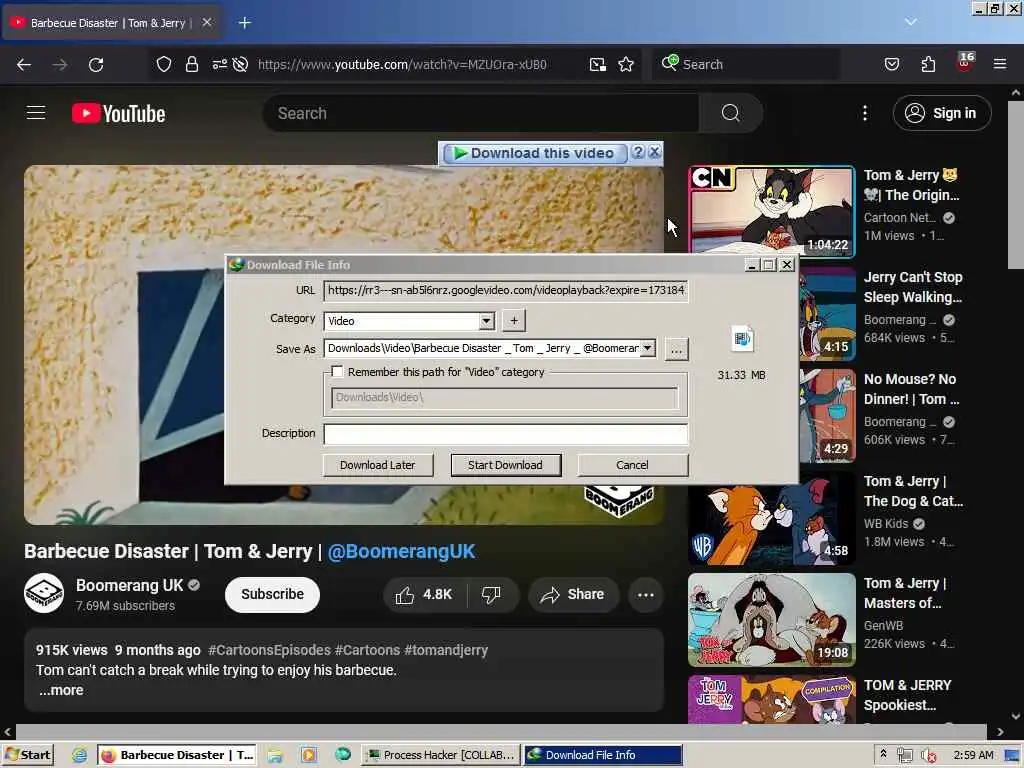Share the video

coord(573,594)
